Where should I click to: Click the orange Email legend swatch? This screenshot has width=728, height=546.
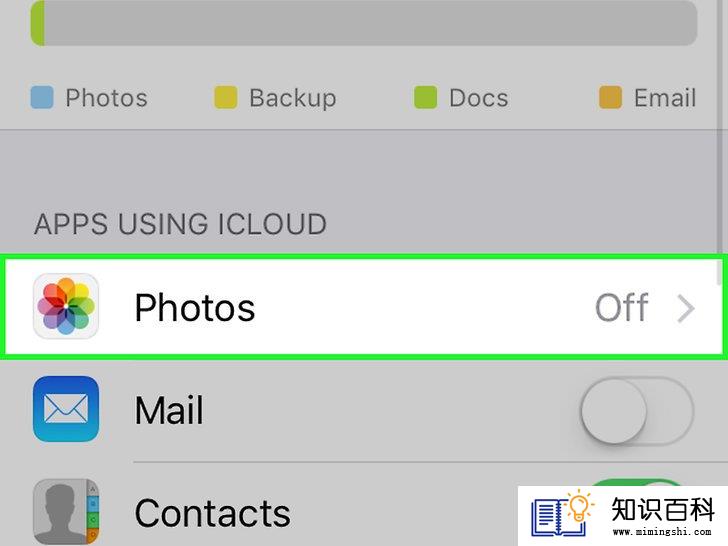[x=610, y=97]
